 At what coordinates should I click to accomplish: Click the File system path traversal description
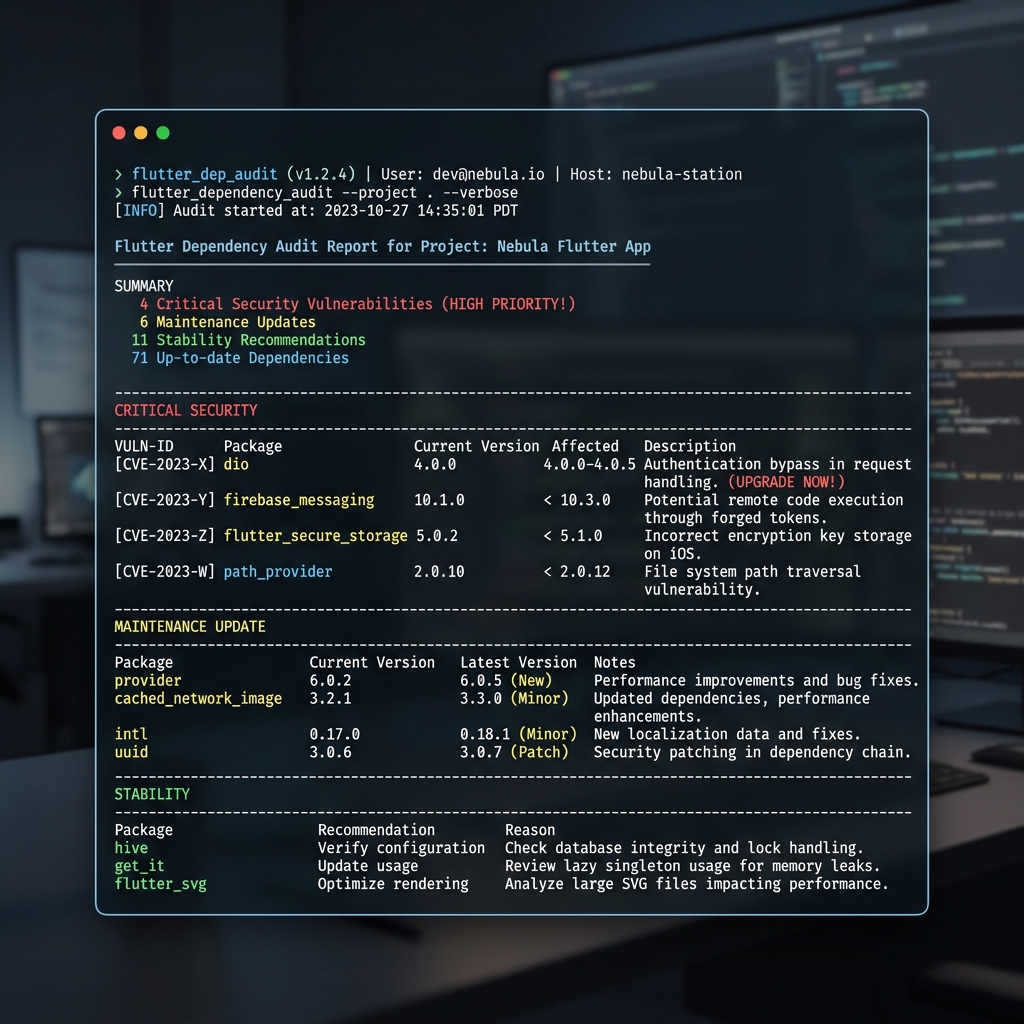coord(752,581)
